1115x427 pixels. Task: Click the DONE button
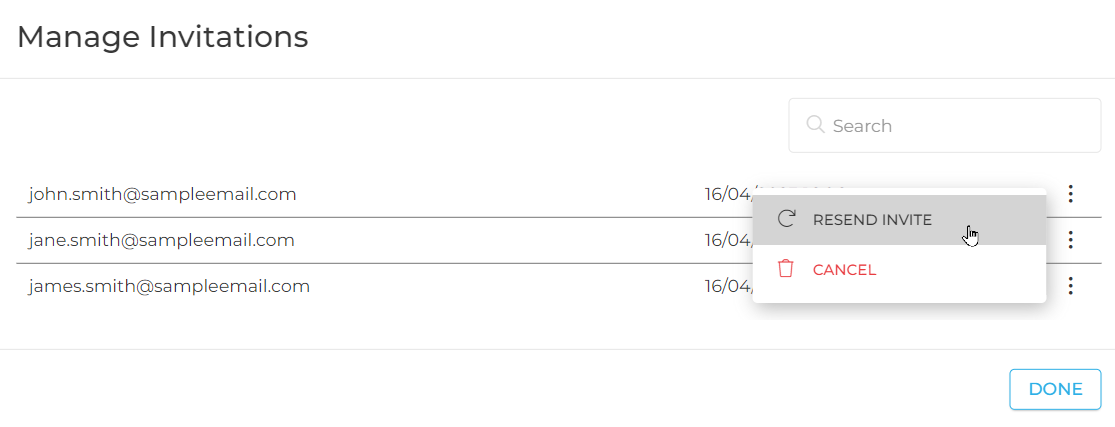tap(1055, 389)
